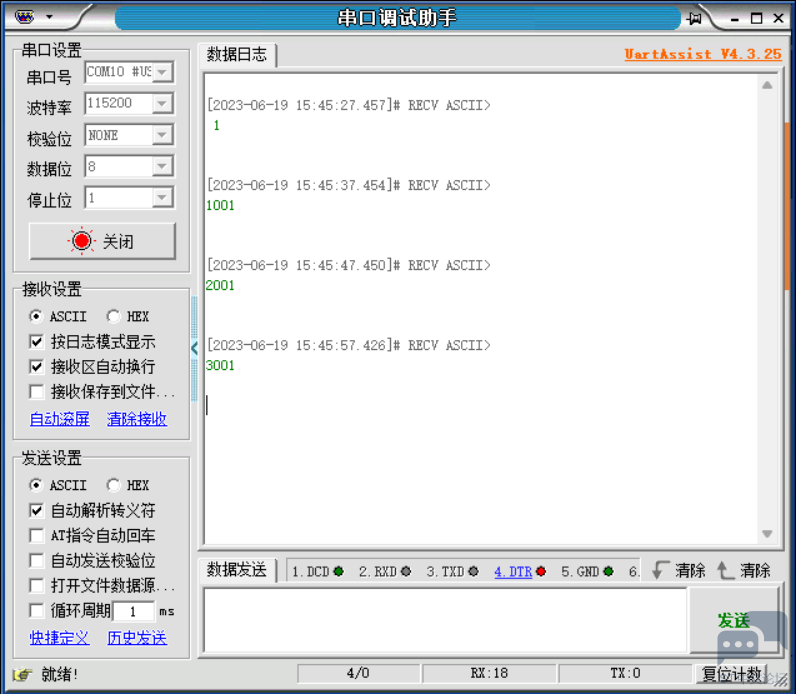Enable 打开文件数据源 checkbox
The height and width of the screenshot is (694, 796).
[36, 585]
